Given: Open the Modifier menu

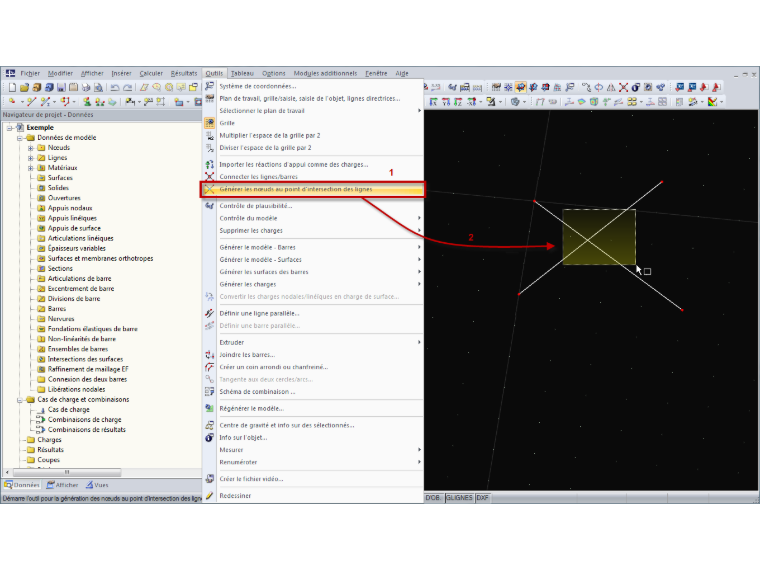Looking at the screenshot, I should [60, 73].
